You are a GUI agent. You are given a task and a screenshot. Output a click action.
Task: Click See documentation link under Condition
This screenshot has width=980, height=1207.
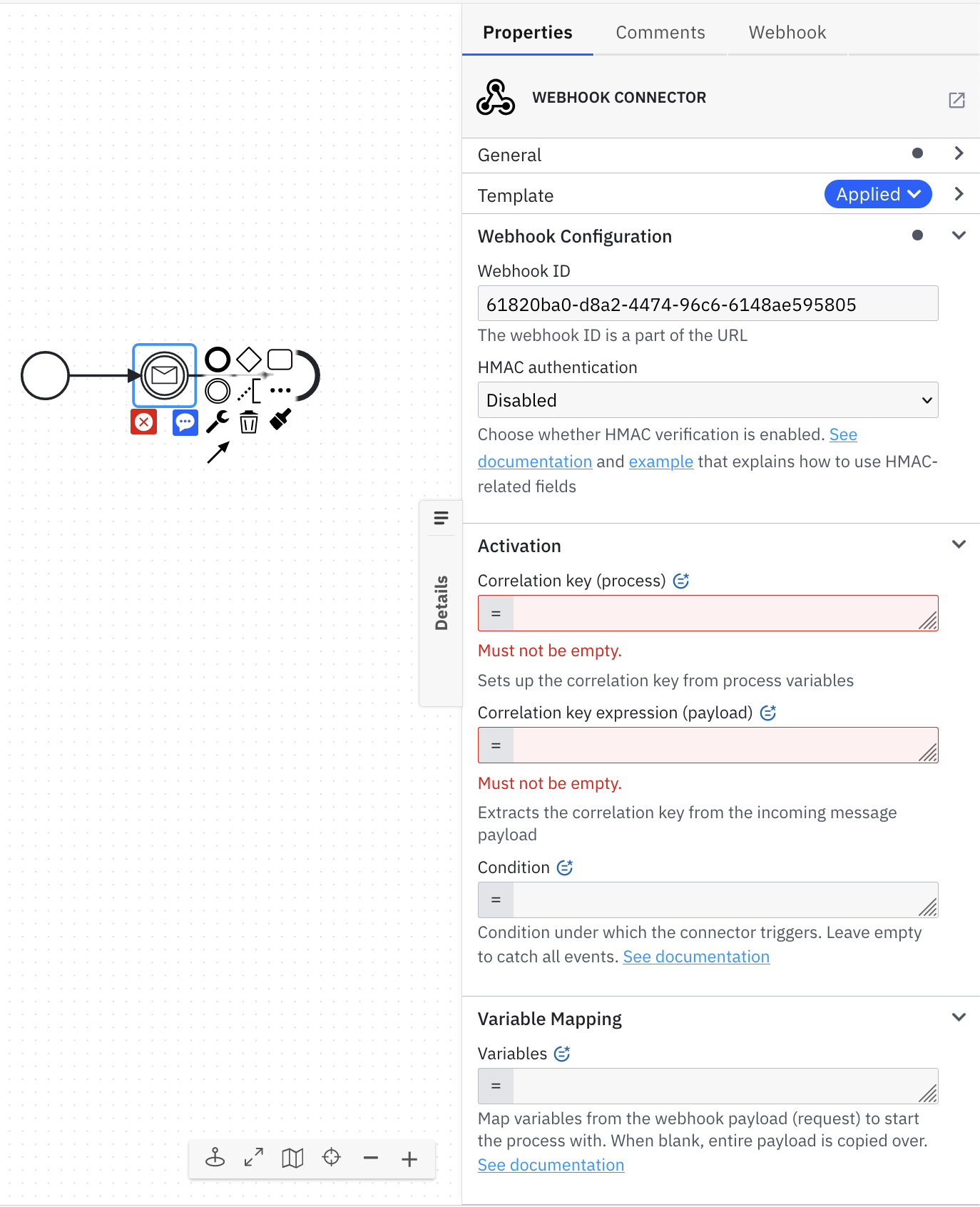tap(696, 956)
